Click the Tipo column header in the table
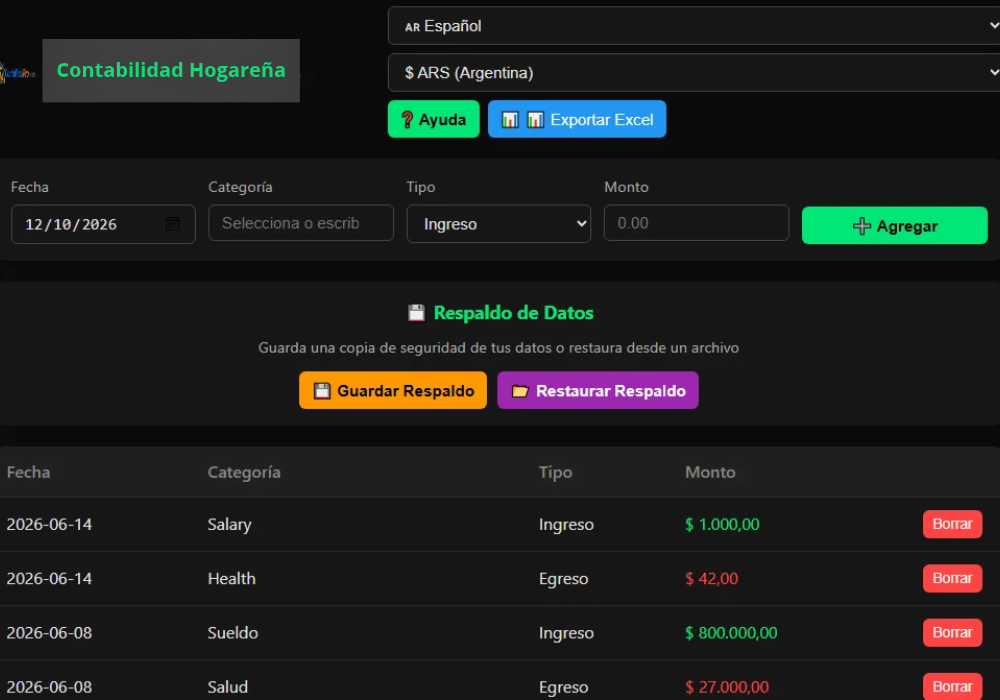Image resolution: width=1000 pixels, height=700 pixels. (555, 472)
